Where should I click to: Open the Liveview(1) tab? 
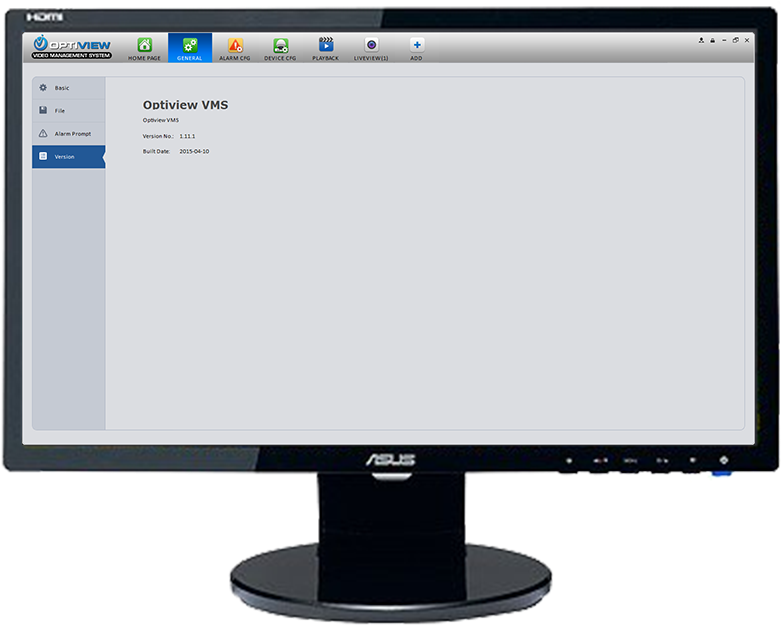pyautogui.click(x=371, y=48)
